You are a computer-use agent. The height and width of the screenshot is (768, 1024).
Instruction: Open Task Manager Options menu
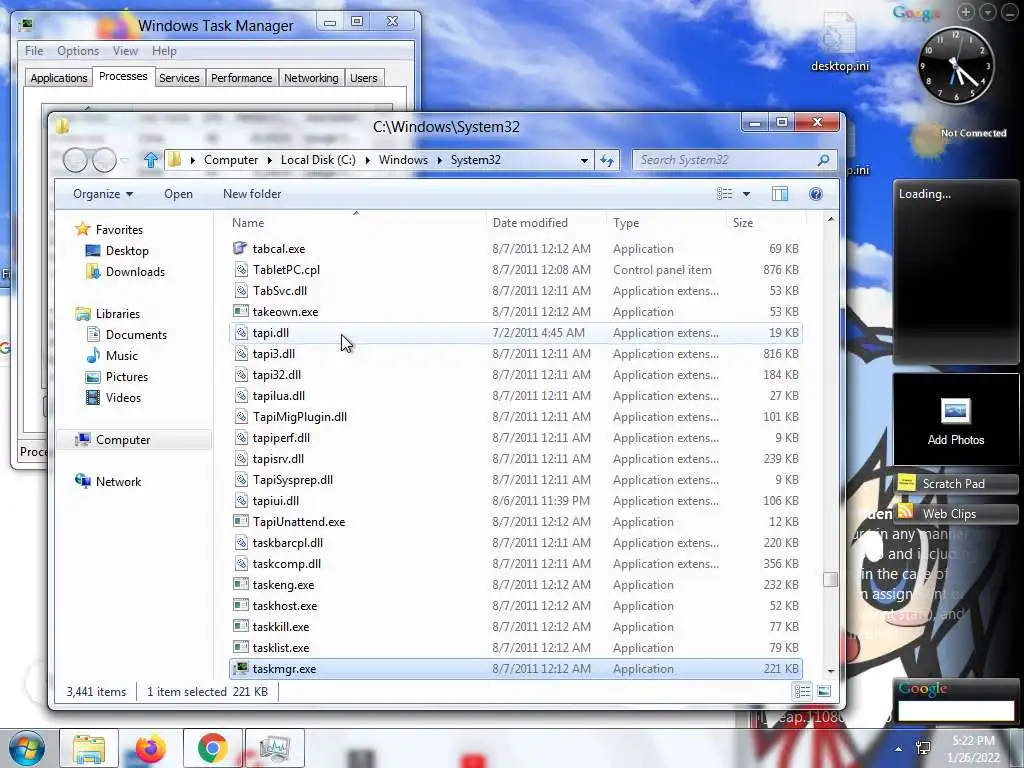(78, 51)
